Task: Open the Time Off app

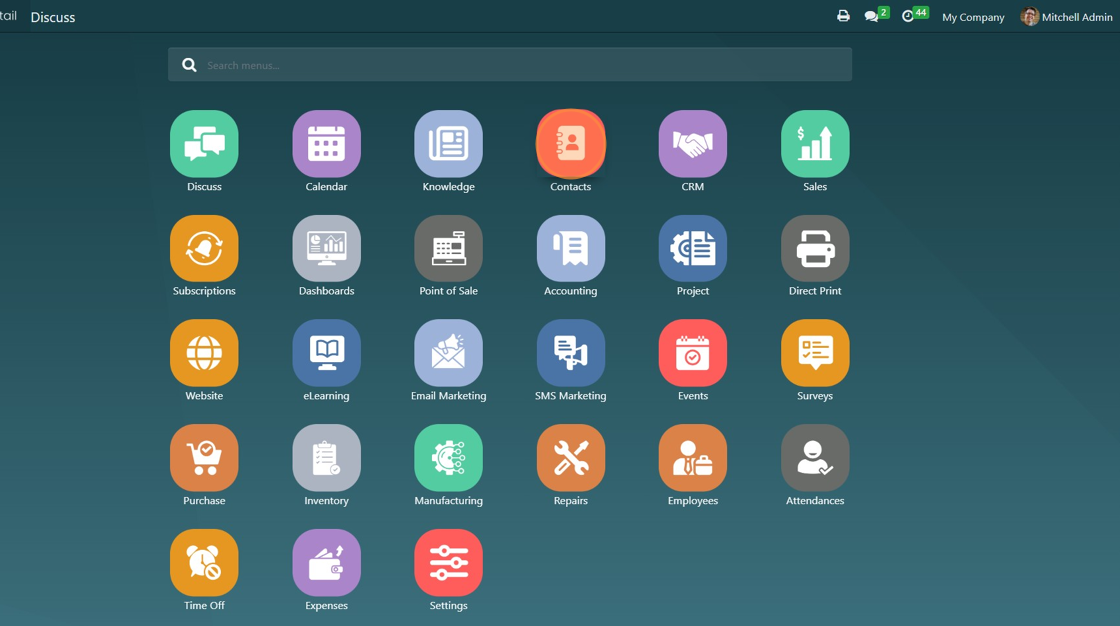Action: click(204, 563)
